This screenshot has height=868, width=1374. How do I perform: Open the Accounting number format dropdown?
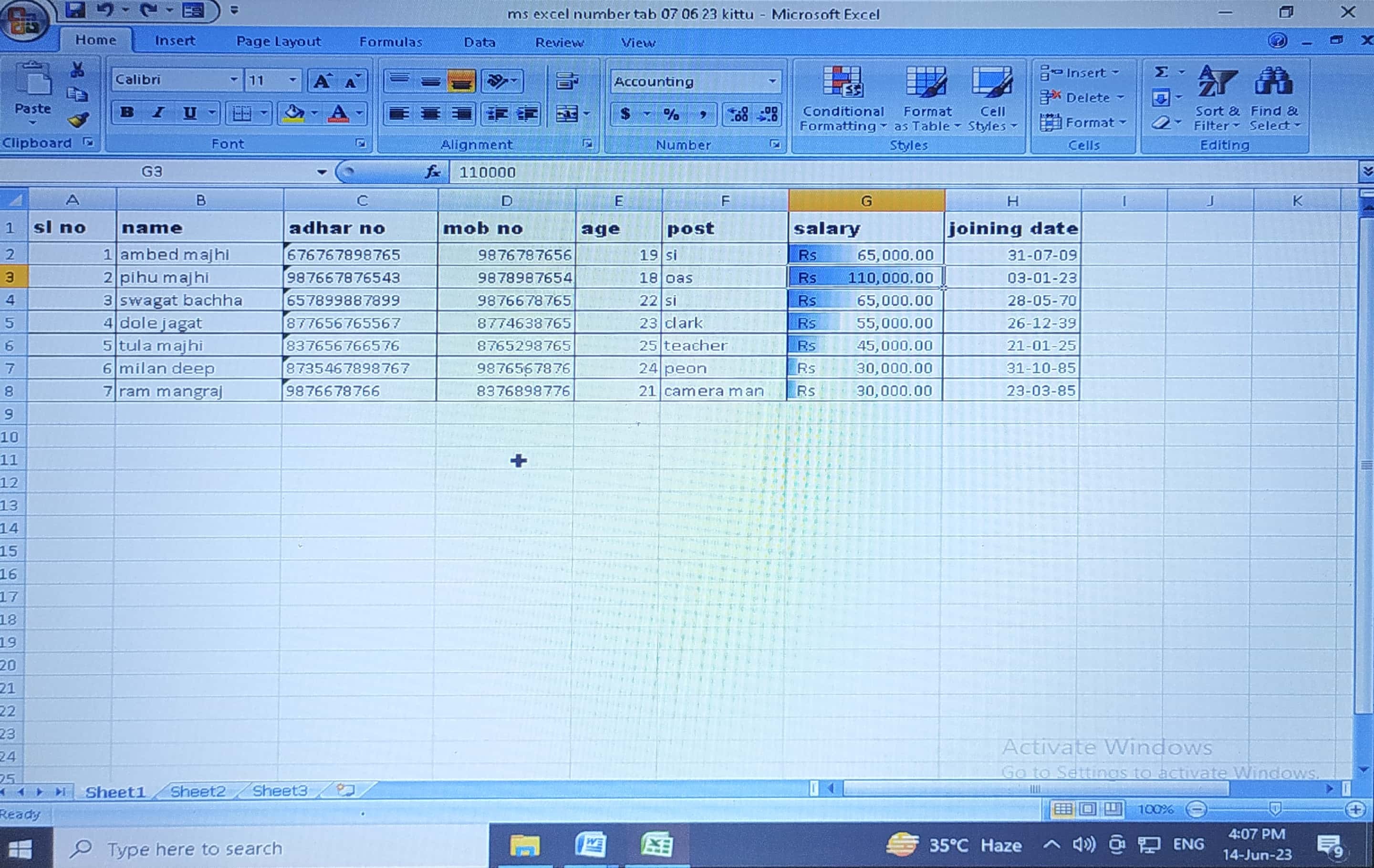772,81
